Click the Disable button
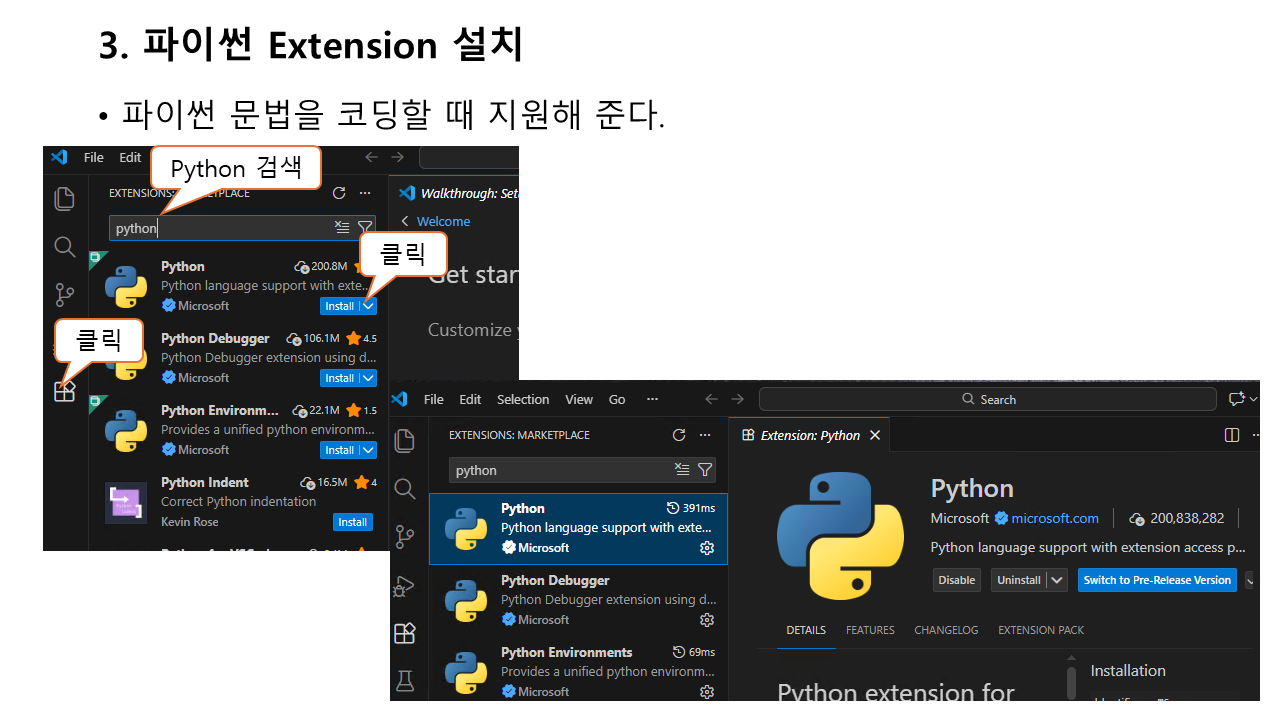The image size is (1280, 720). point(957,580)
